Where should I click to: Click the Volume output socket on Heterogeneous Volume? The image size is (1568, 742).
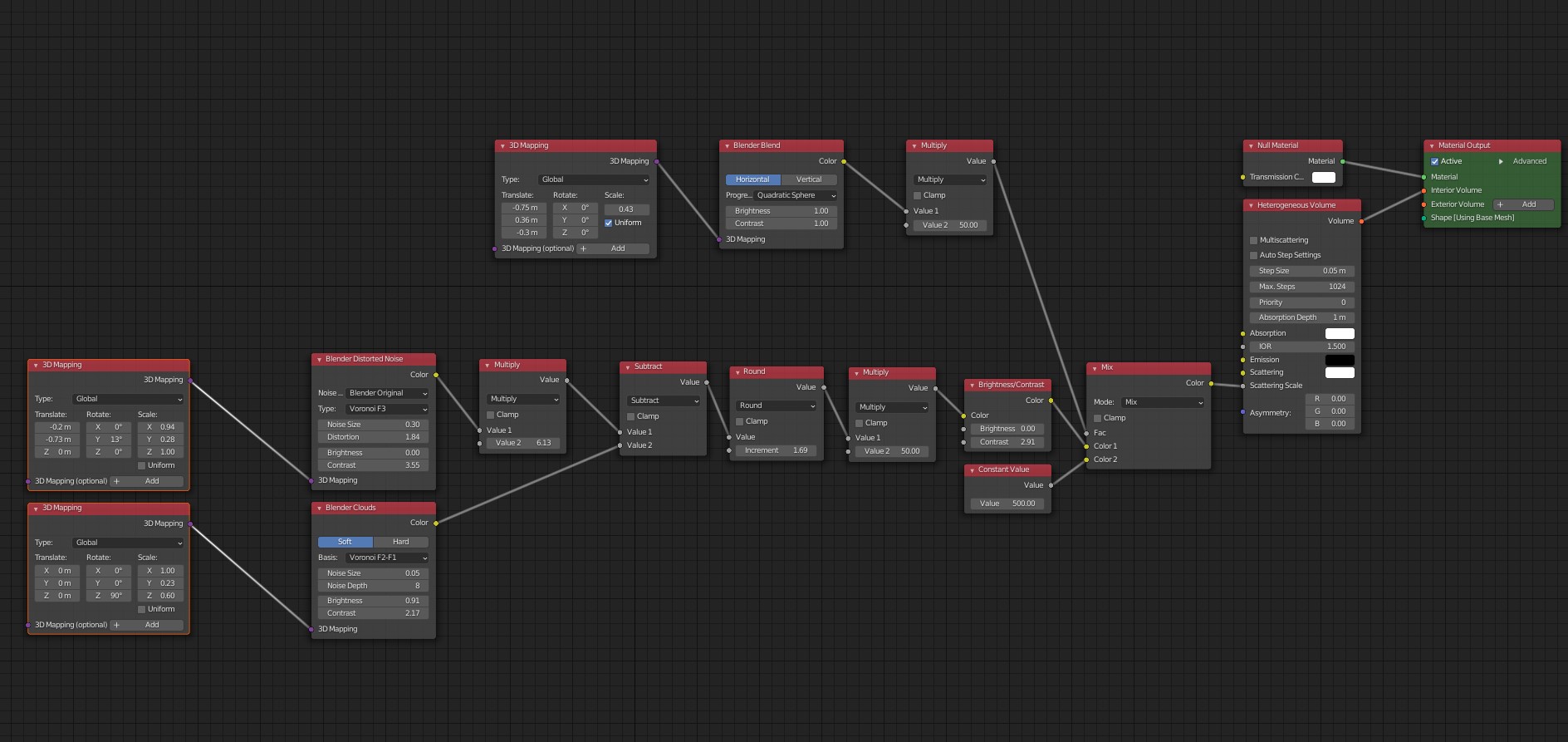pos(1361,221)
